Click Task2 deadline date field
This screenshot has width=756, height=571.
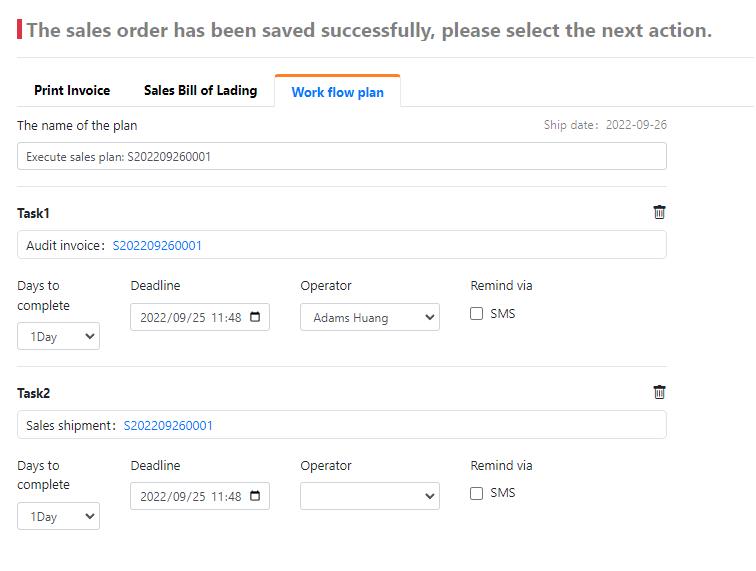200,496
